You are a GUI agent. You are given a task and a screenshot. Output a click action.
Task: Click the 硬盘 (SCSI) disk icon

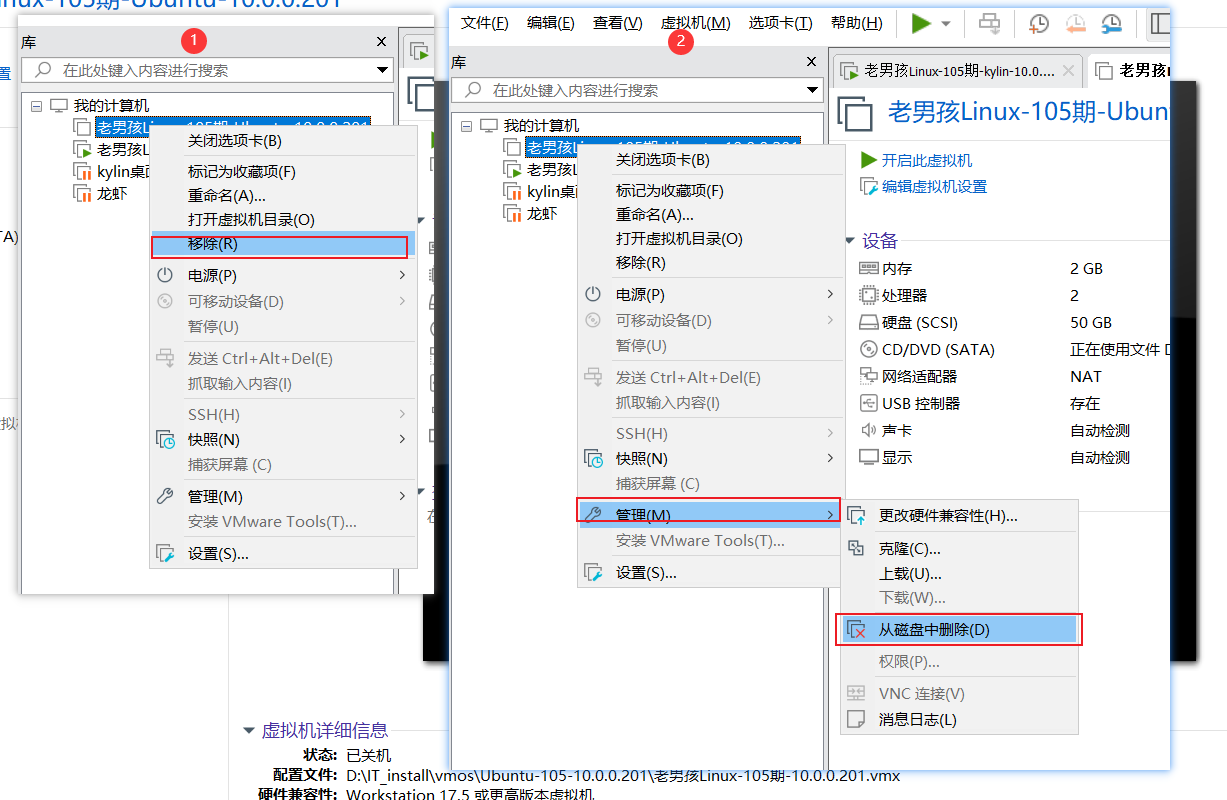[868, 323]
